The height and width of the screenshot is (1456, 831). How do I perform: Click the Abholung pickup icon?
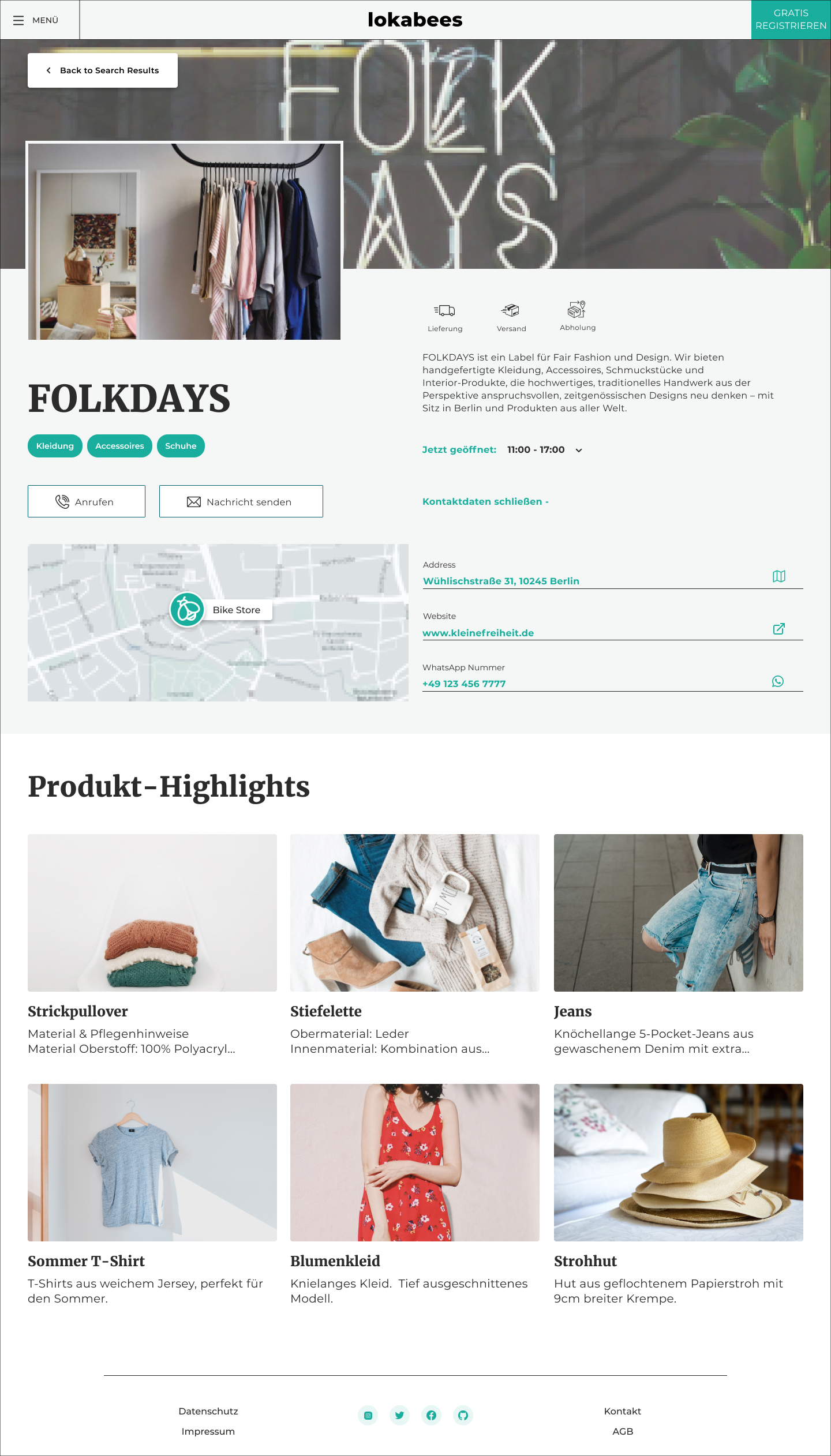[x=577, y=309]
